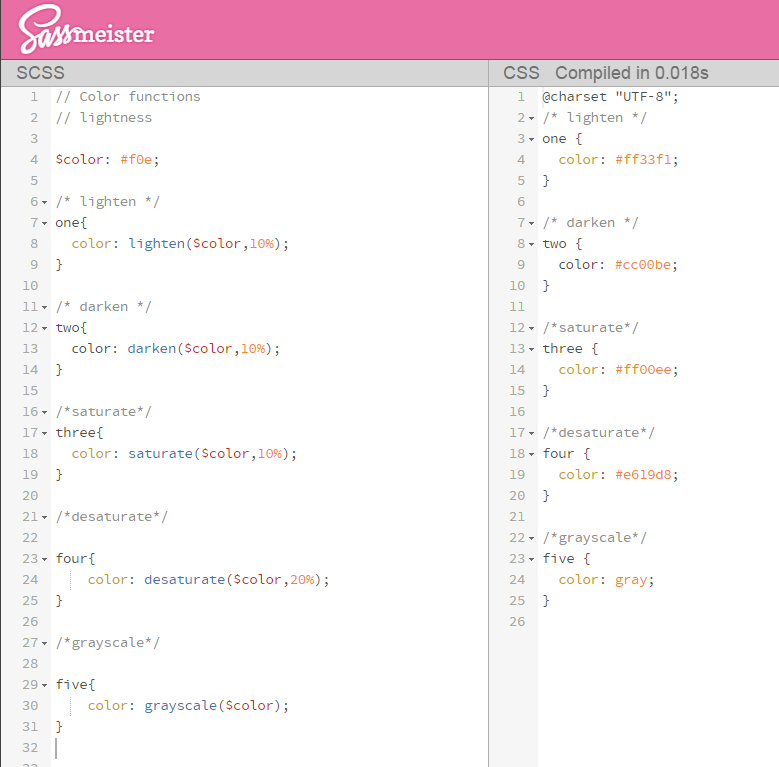Collapse fold arrow on CSS line 7
779x767 pixels.
[532, 224]
